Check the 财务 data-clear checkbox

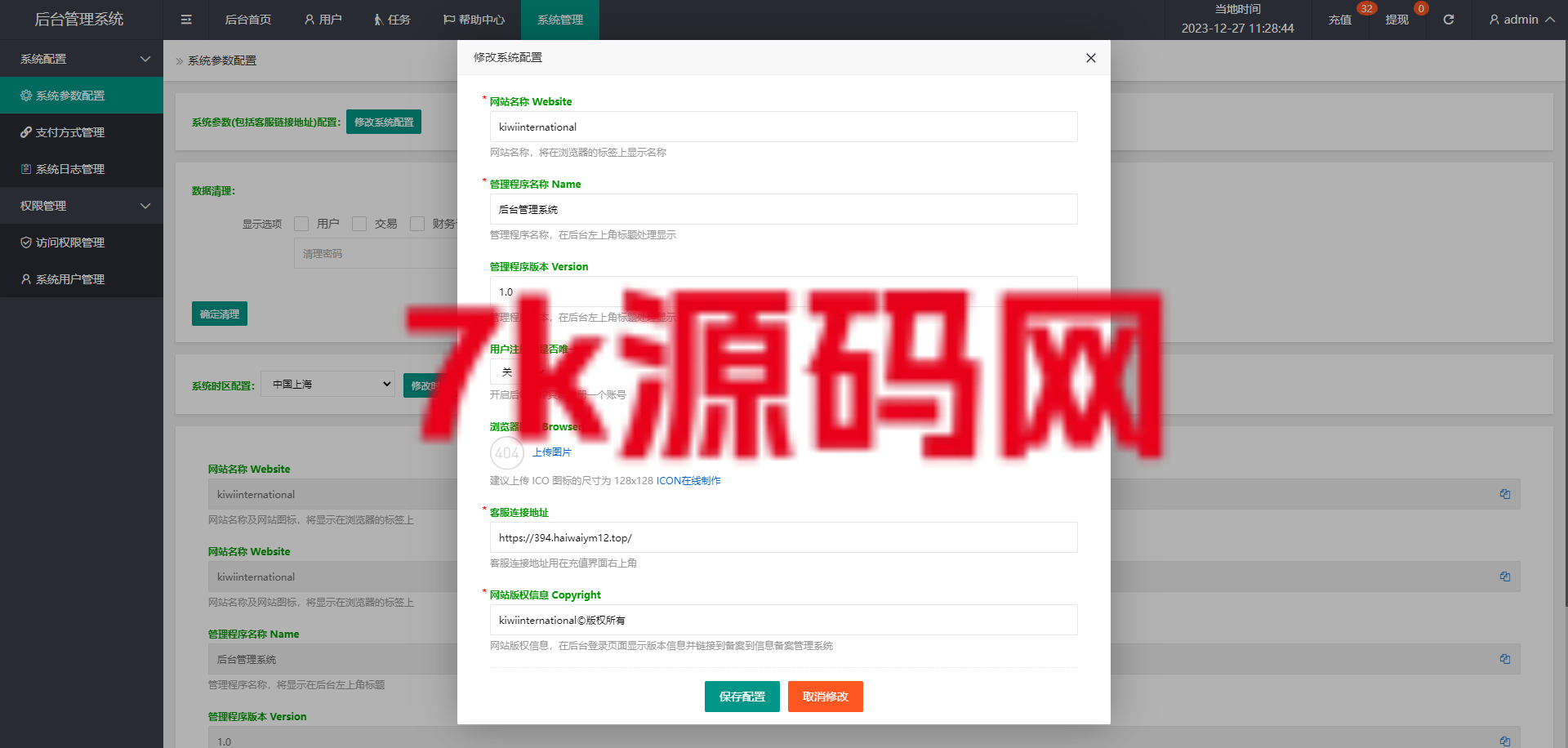point(417,224)
